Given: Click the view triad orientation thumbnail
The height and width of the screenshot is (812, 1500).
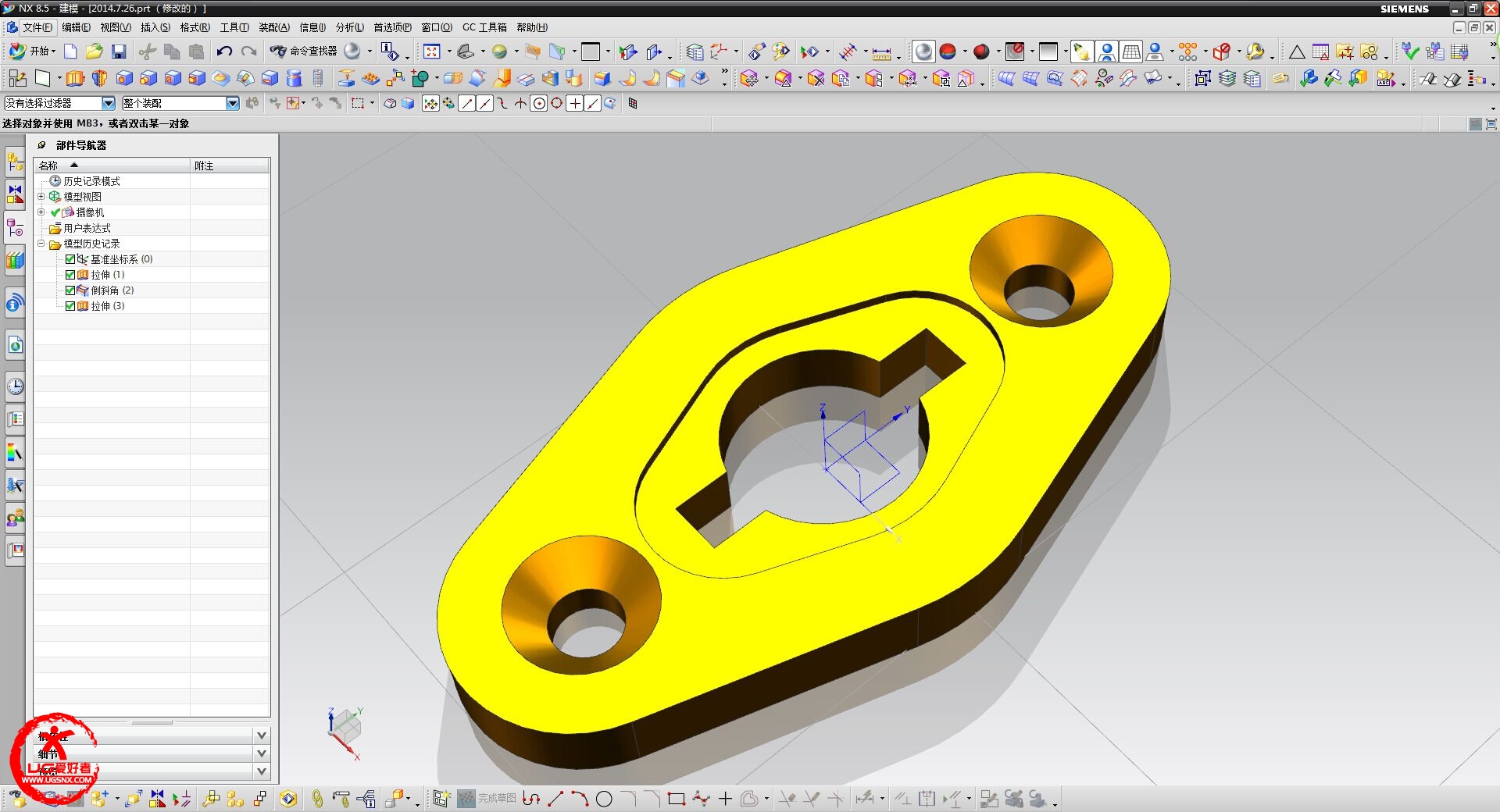Looking at the screenshot, I should click(345, 732).
